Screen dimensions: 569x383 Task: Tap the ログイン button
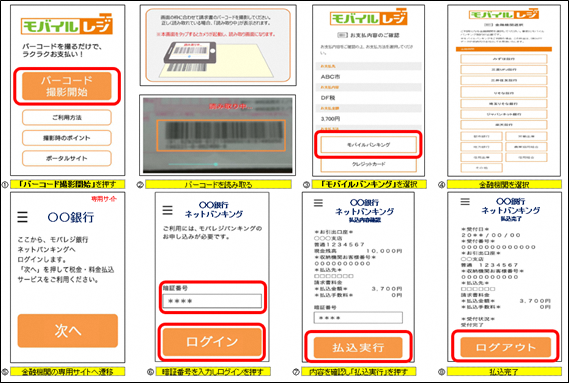(x=212, y=342)
